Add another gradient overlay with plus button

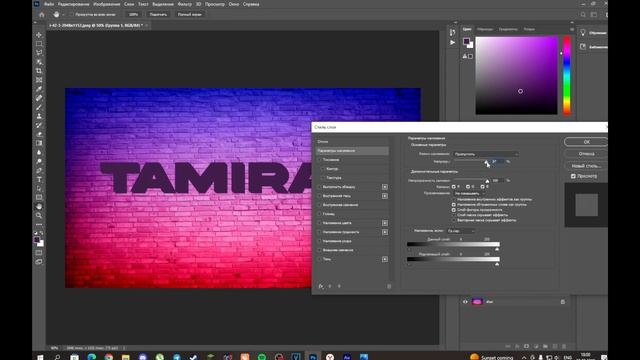coord(385,232)
